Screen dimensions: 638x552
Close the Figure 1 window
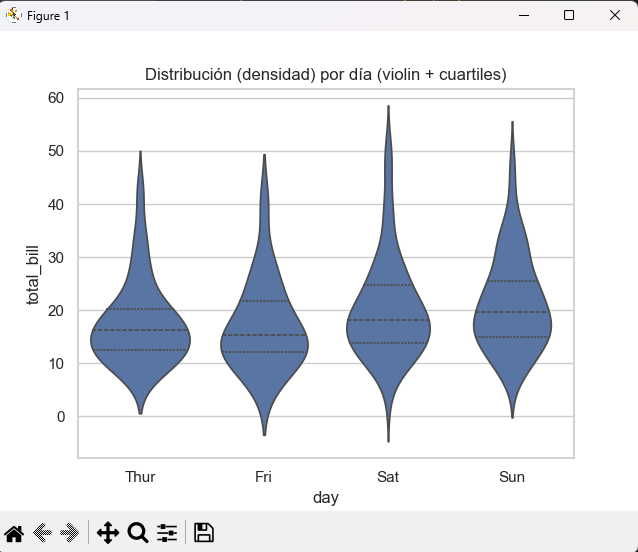pyautogui.click(x=615, y=16)
